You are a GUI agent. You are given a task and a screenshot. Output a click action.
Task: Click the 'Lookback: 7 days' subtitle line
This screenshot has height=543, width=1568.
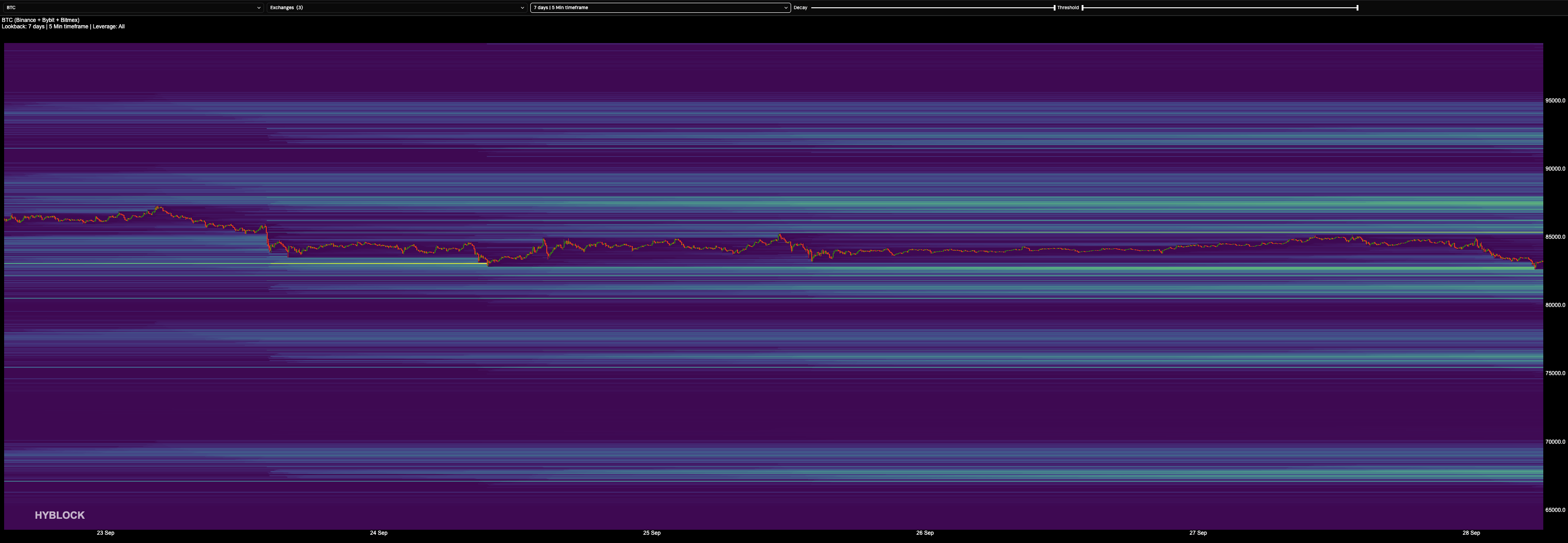click(x=63, y=27)
